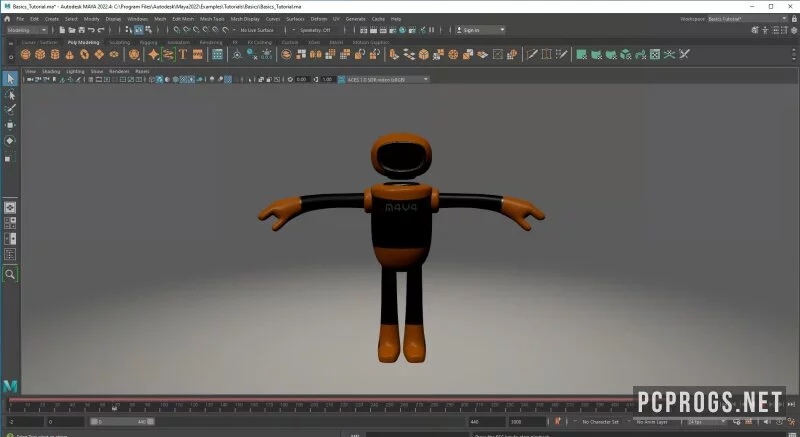800x437 pixels.
Task: Open the File menu
Action: (x=20, y=19)
